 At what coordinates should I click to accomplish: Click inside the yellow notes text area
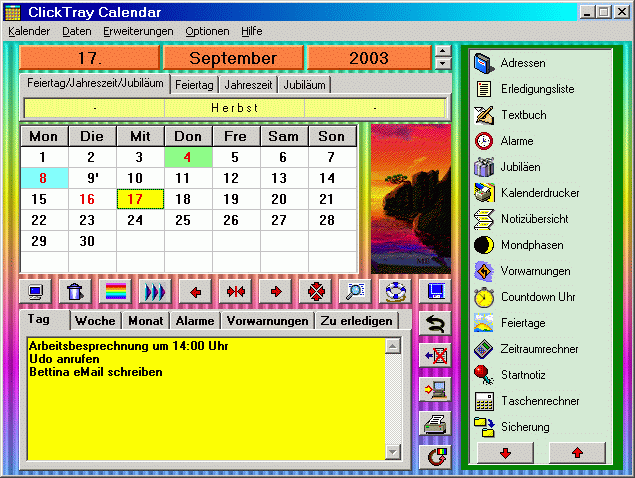coord(206,399)
